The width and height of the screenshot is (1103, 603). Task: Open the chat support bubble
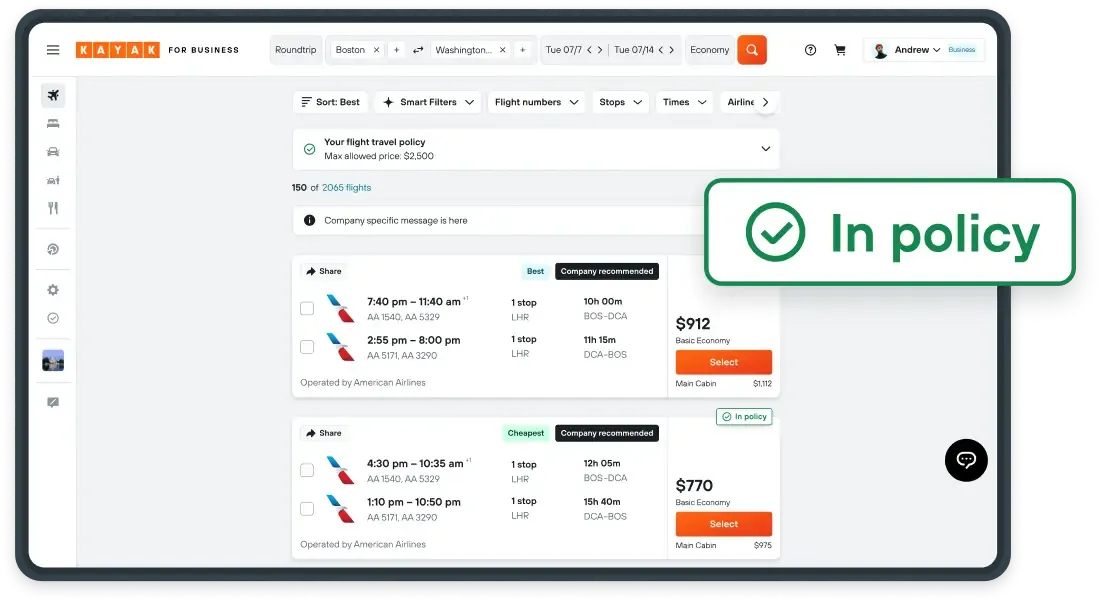(x=966, y=460)
